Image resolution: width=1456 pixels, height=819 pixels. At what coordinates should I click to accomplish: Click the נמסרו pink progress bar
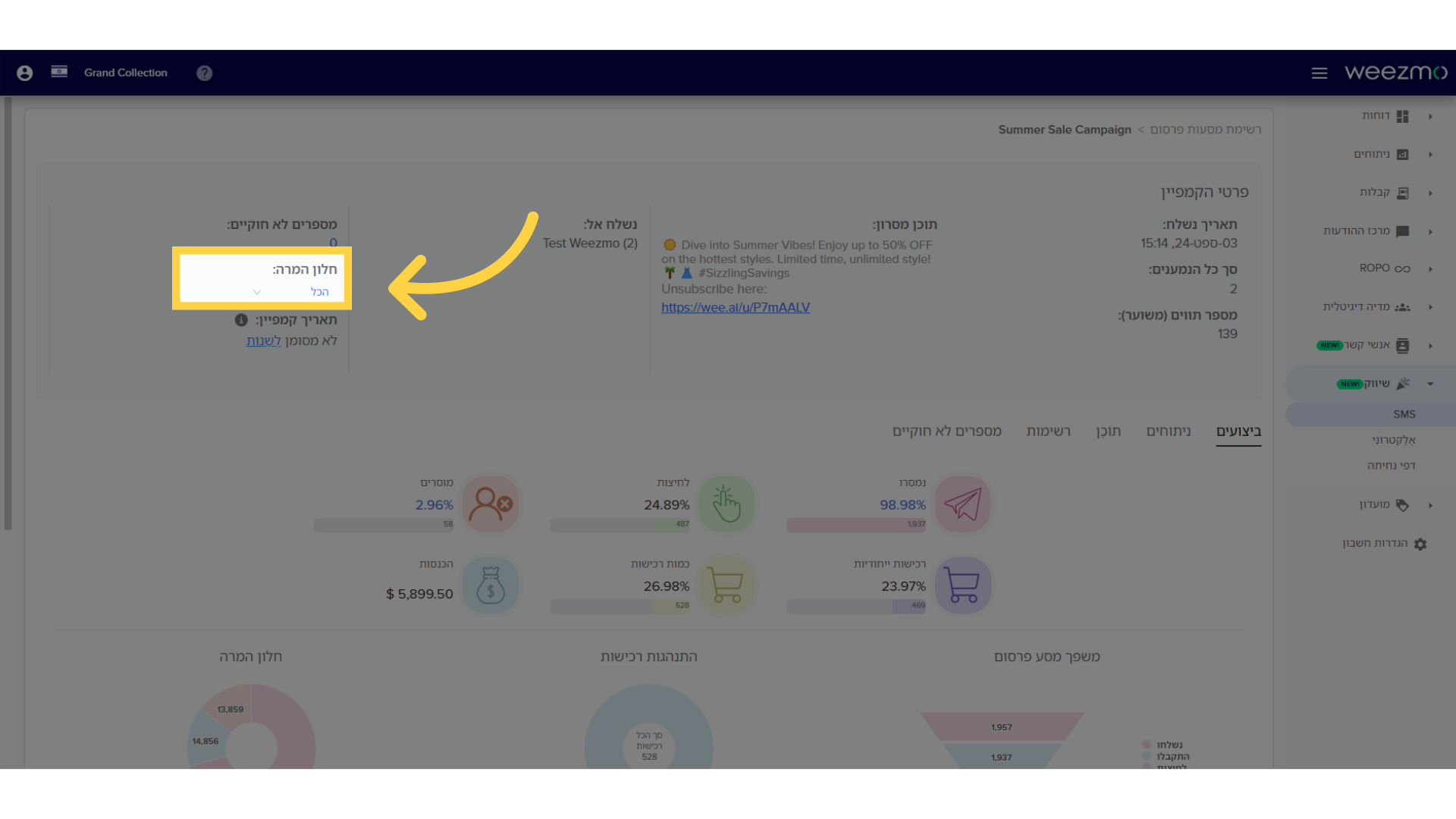pos(856,525)
